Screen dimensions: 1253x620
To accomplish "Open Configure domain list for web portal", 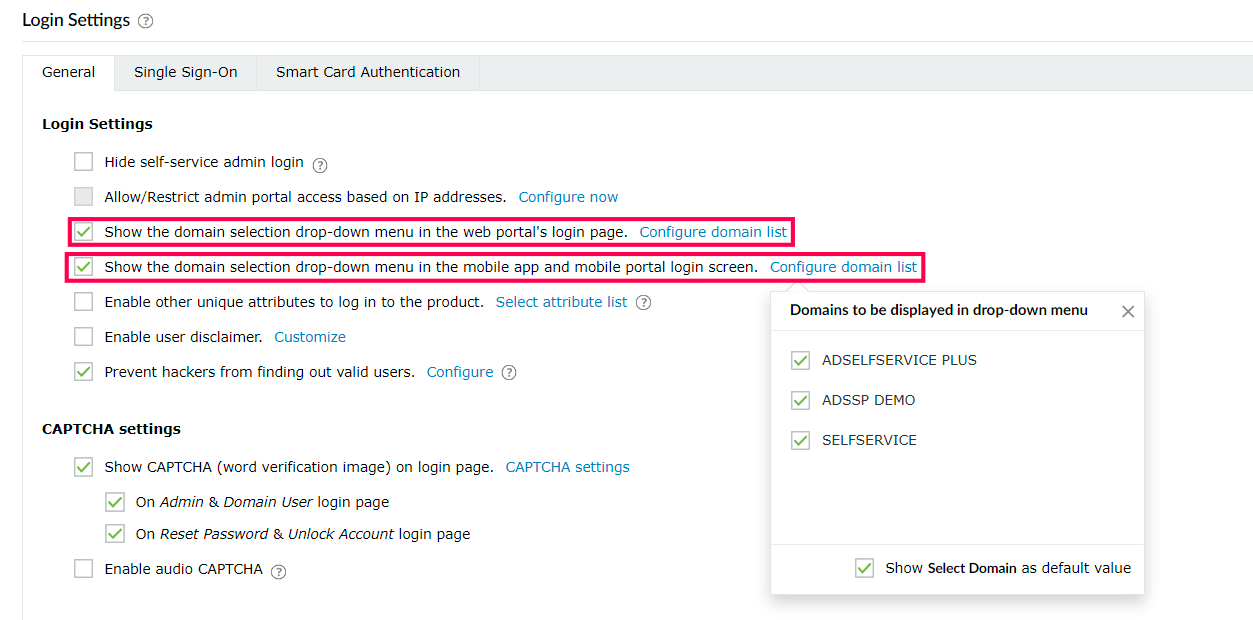I will pyautogui.click(x=713, y=232).
